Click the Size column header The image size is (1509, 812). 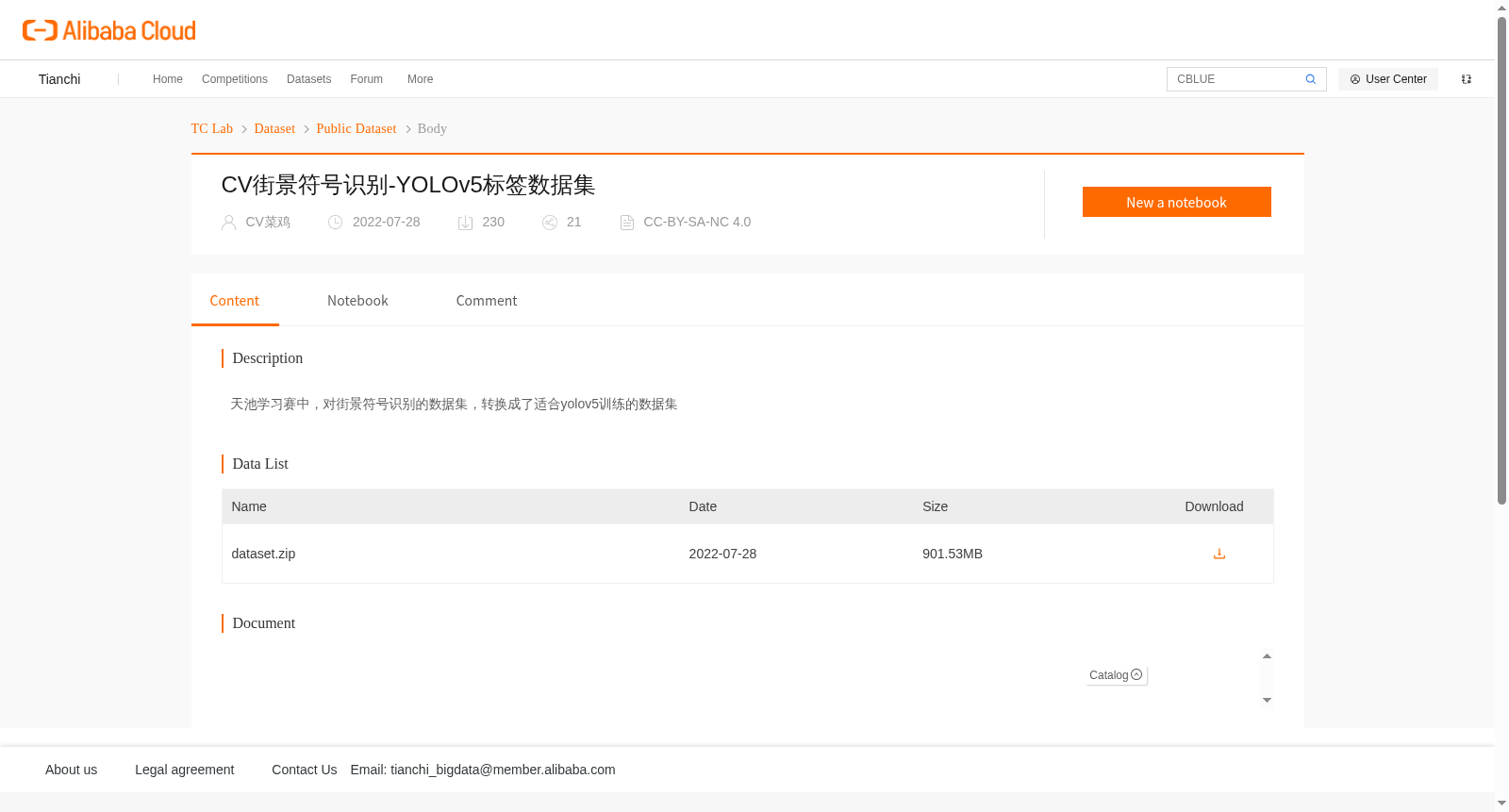[936, 506]
